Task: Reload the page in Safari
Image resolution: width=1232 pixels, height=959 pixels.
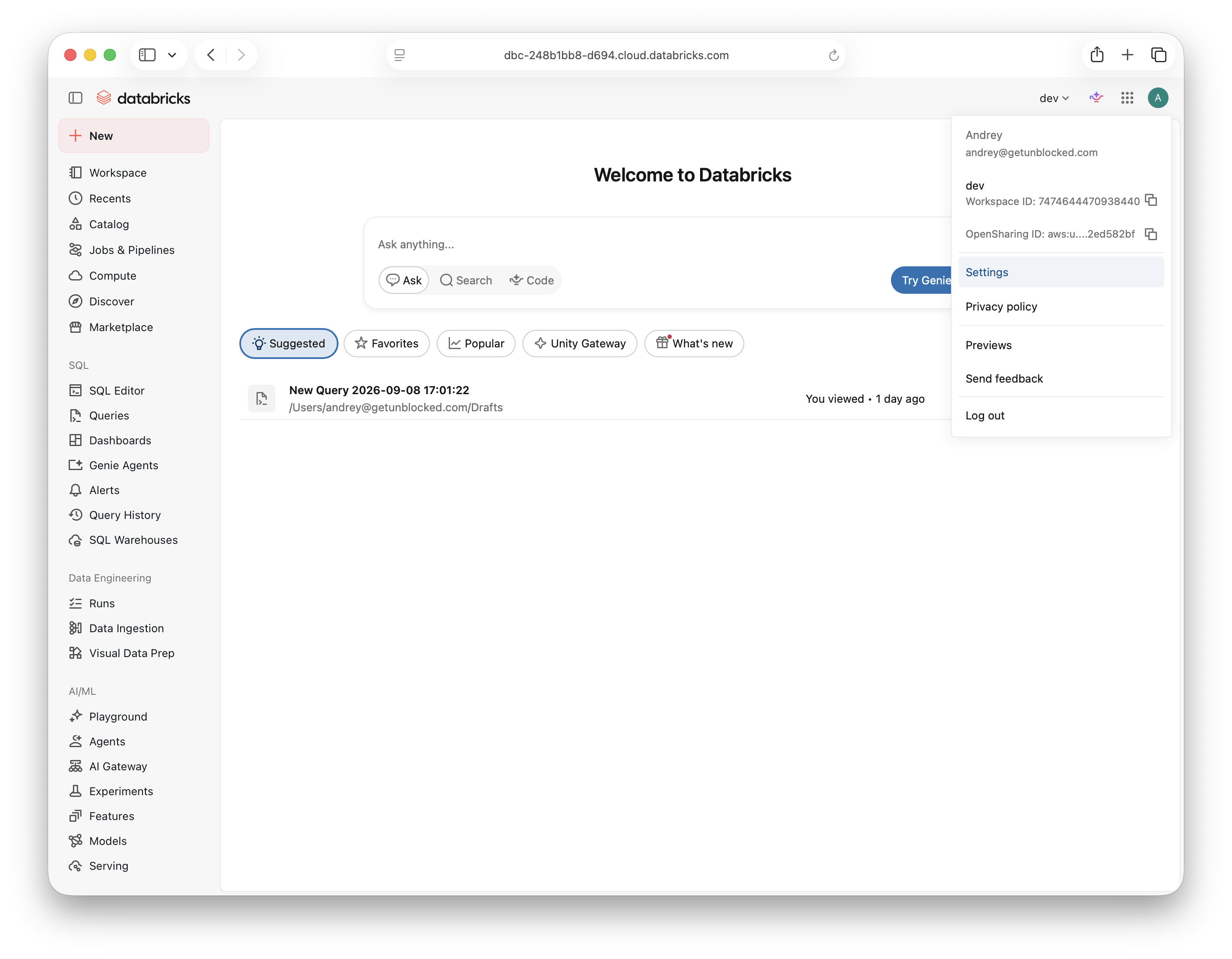Action: pos(833,55)
